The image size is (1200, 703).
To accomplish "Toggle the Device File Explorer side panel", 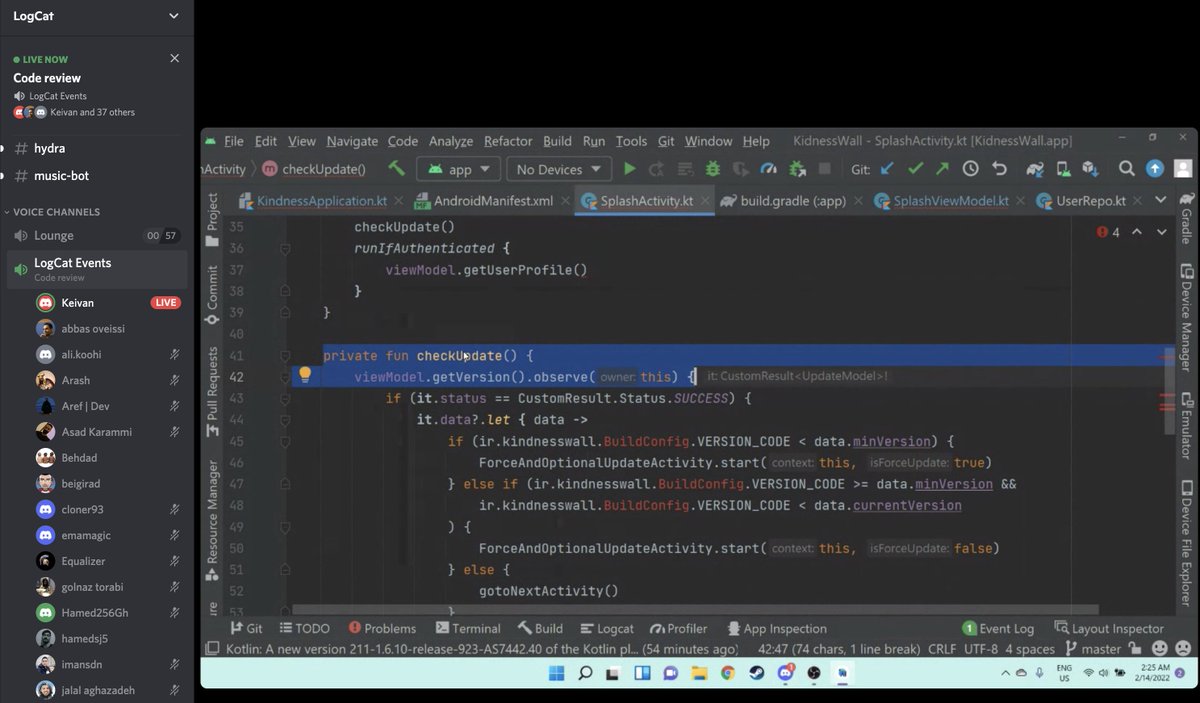I will click(x=1186, y=545).
